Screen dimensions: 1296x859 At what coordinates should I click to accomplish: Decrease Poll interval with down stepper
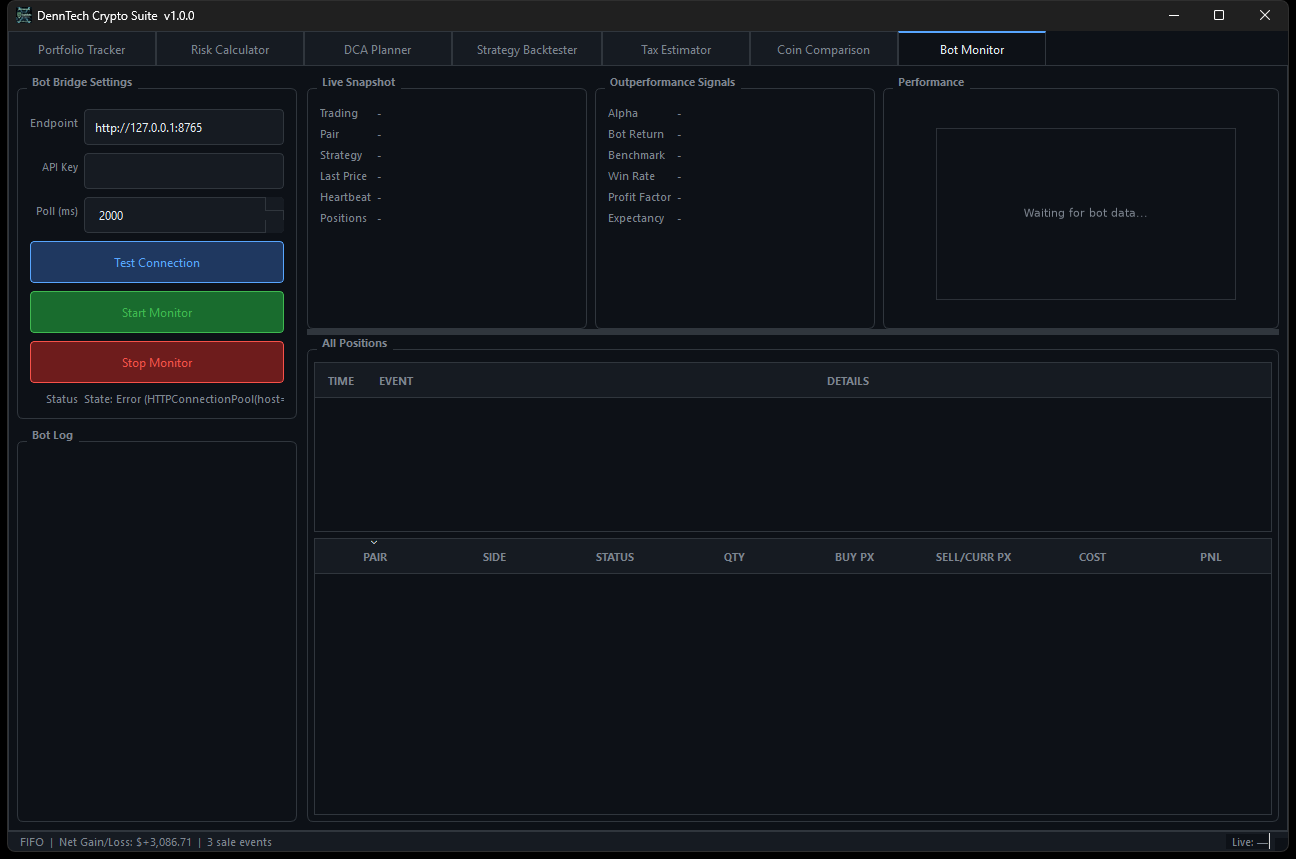[275, 224]
